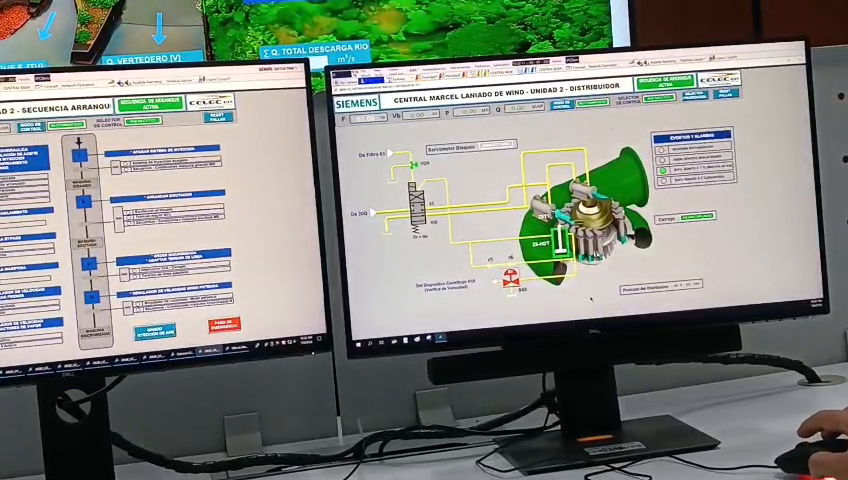This screenshot has height=480, width=848.
Task: Click Modo de Control button on right monitor
Action: tap(561, 105)
